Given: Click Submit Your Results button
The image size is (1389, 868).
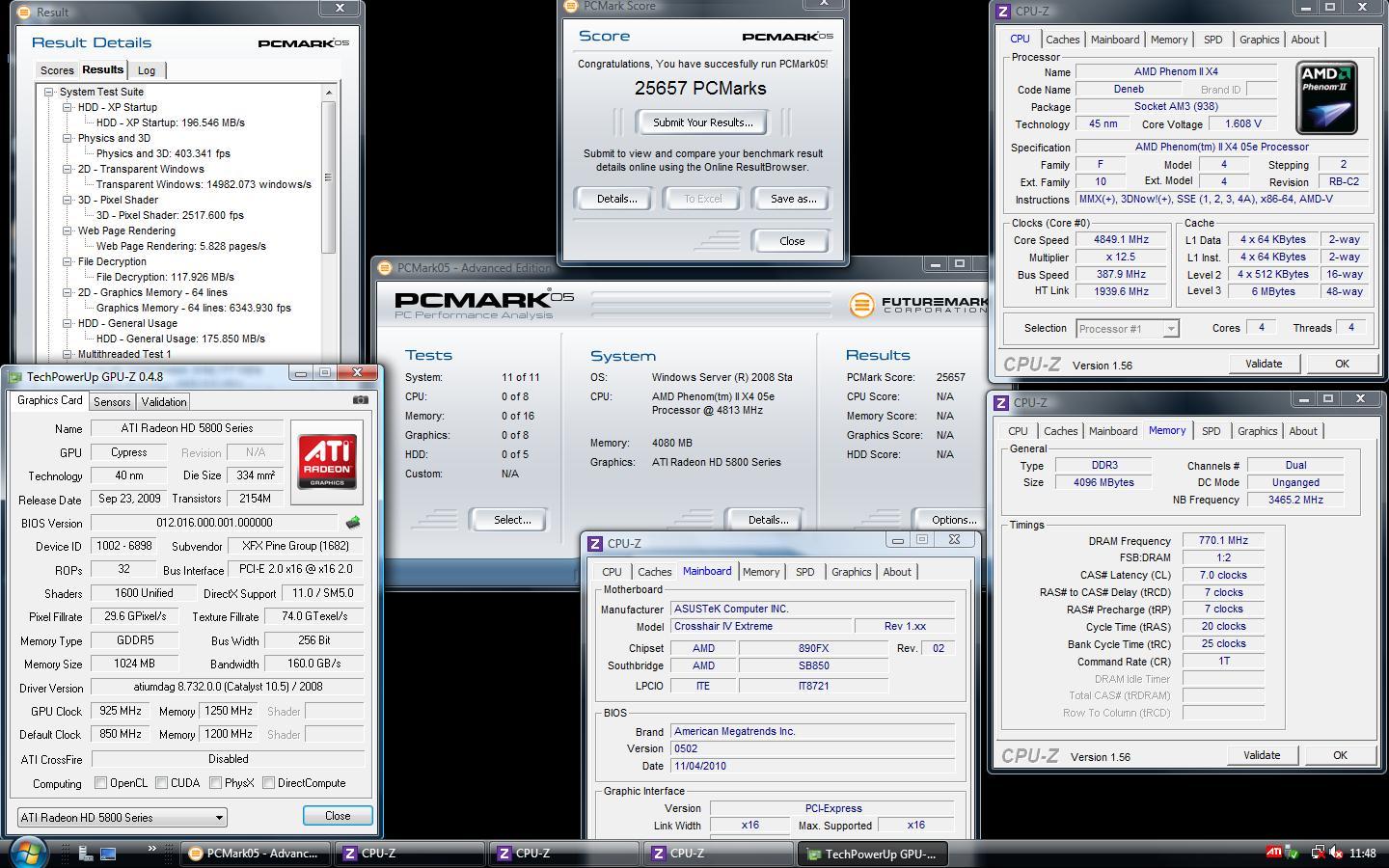Looking at the screenshot, I should coord(702,122).
